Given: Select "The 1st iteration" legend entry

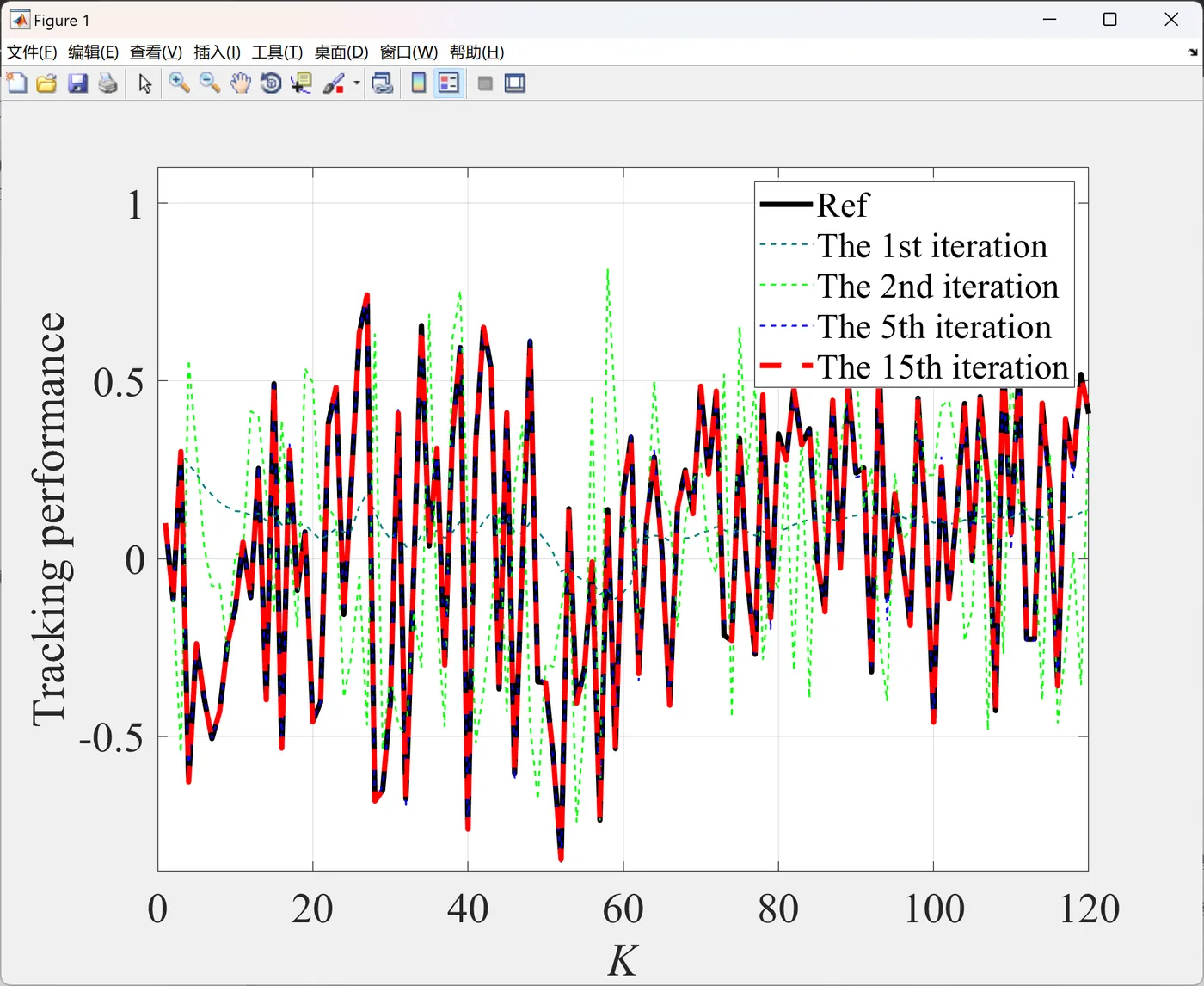Looking at the screenshot, I should click(904, 246).
